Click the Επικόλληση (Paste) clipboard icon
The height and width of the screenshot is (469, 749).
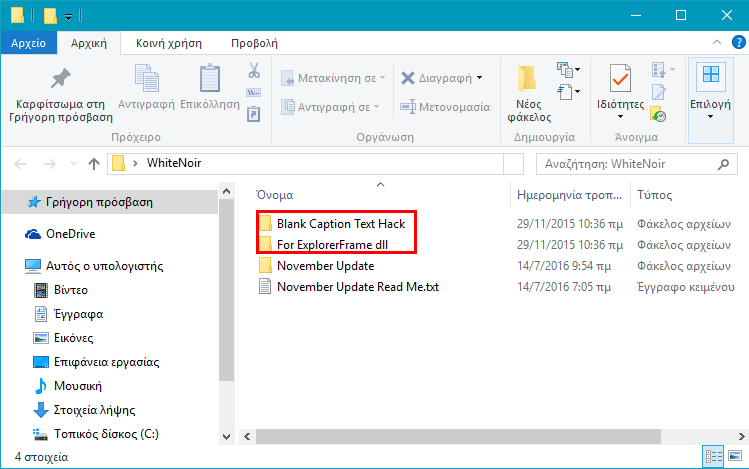[x=210, y=78]
